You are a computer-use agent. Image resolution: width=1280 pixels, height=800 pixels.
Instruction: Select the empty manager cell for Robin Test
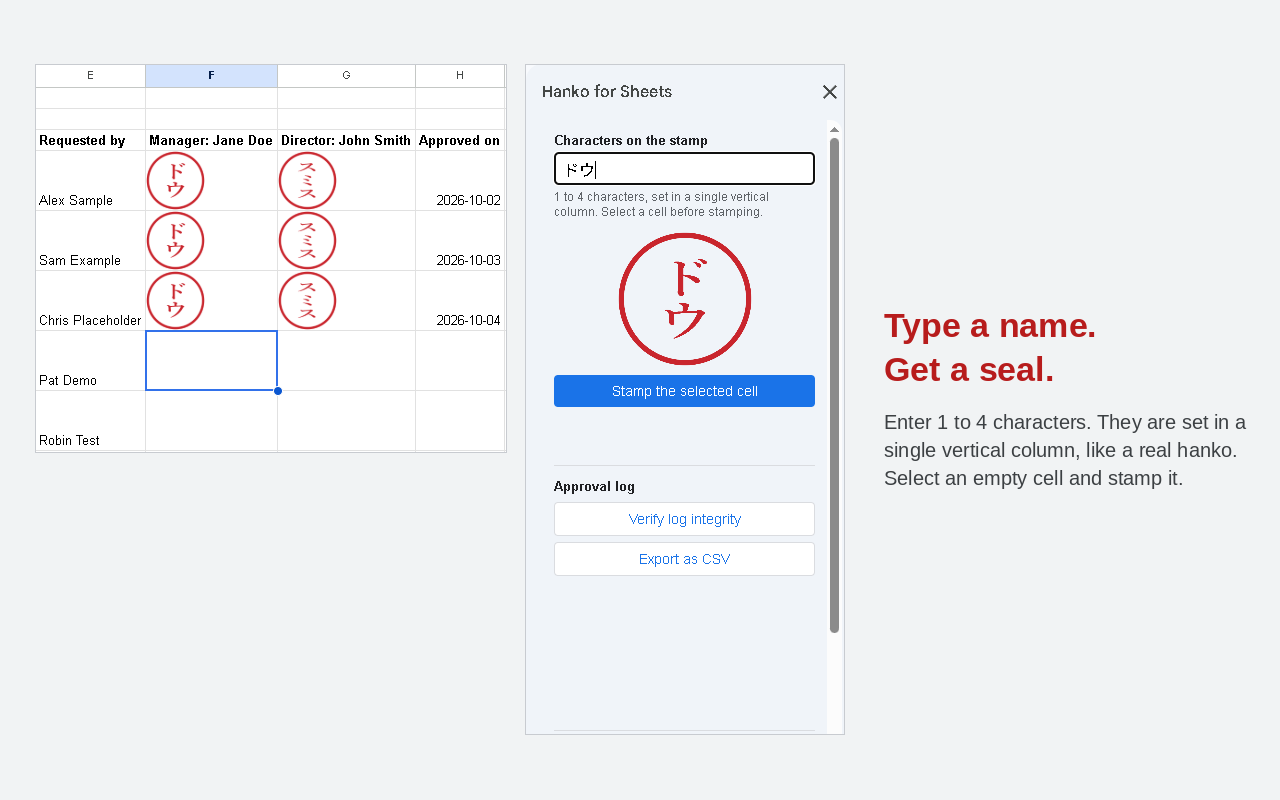(211, 420)
